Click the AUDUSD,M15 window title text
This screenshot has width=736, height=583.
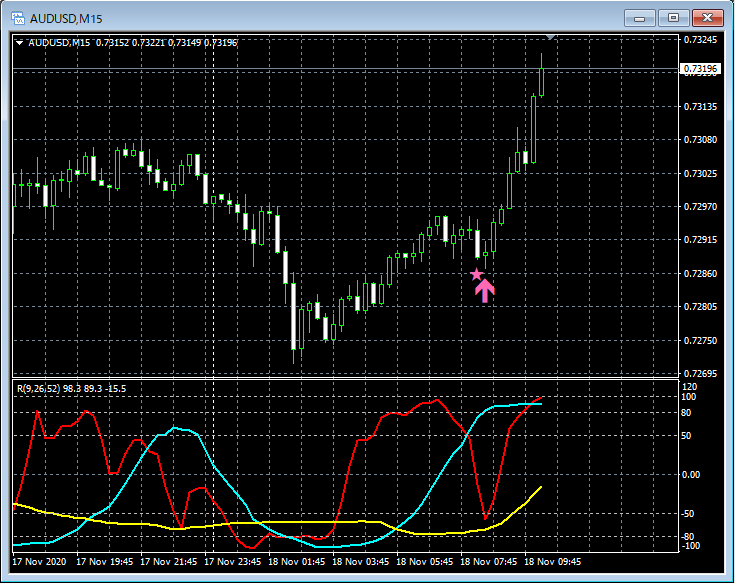pyautogui.click(x=65, y=18)
